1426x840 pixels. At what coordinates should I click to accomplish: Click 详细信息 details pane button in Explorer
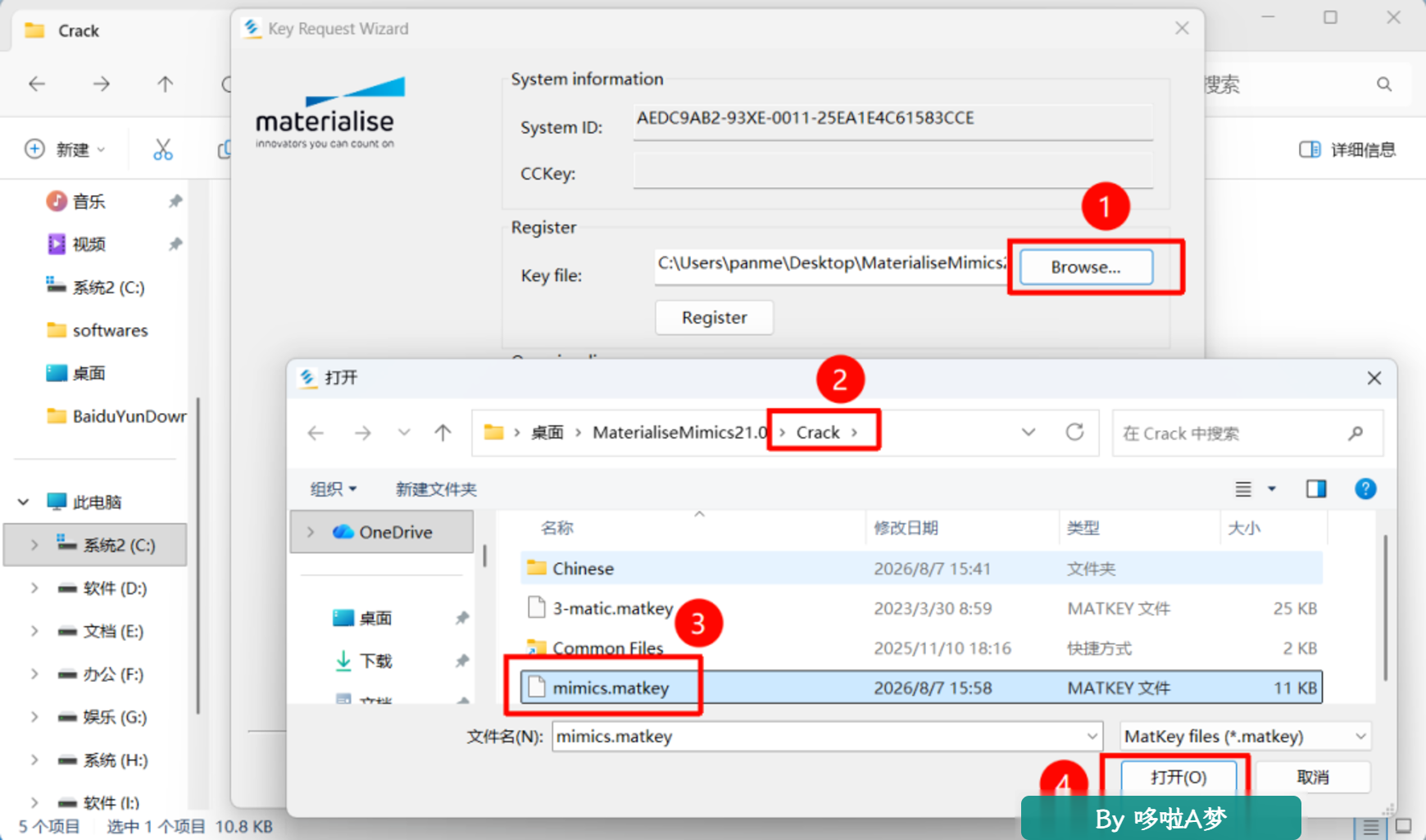click(1347, 149)
